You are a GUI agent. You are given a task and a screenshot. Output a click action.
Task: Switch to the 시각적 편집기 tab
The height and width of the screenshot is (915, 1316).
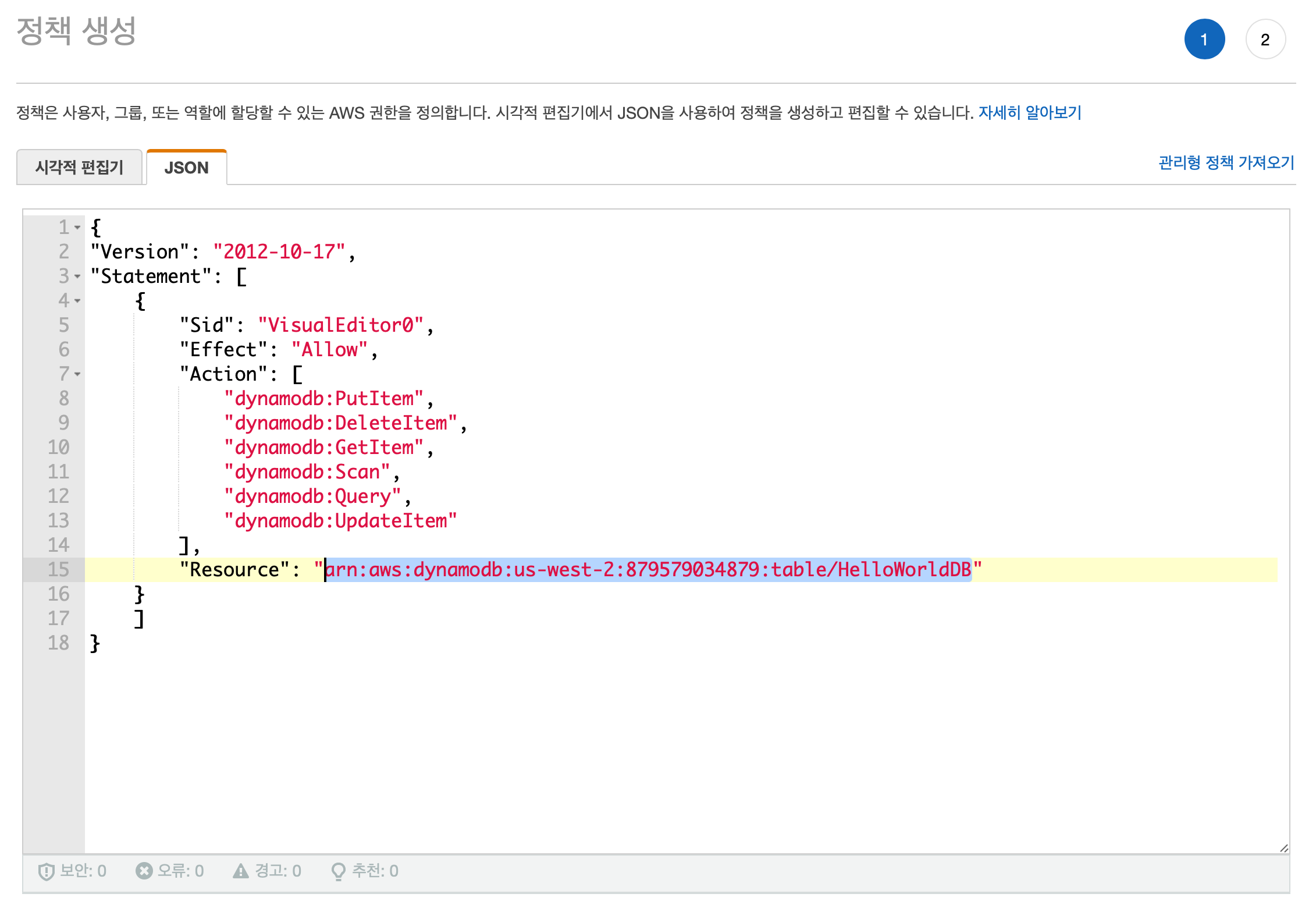[79, 168]
